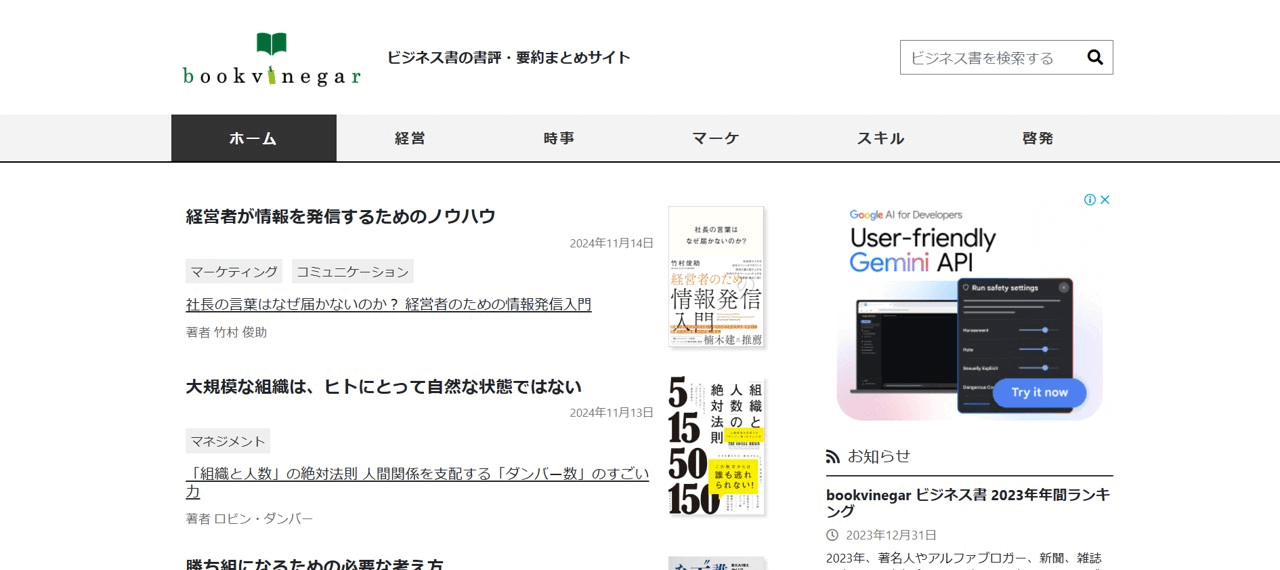Open news 2023年年間ランキング
The image size is (1280, 570).
coord(968,502)
